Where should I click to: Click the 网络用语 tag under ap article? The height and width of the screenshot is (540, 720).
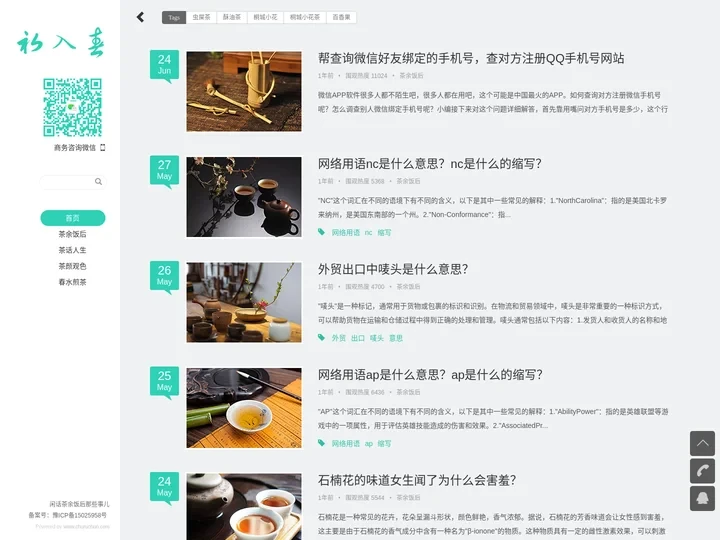[346, 444]
